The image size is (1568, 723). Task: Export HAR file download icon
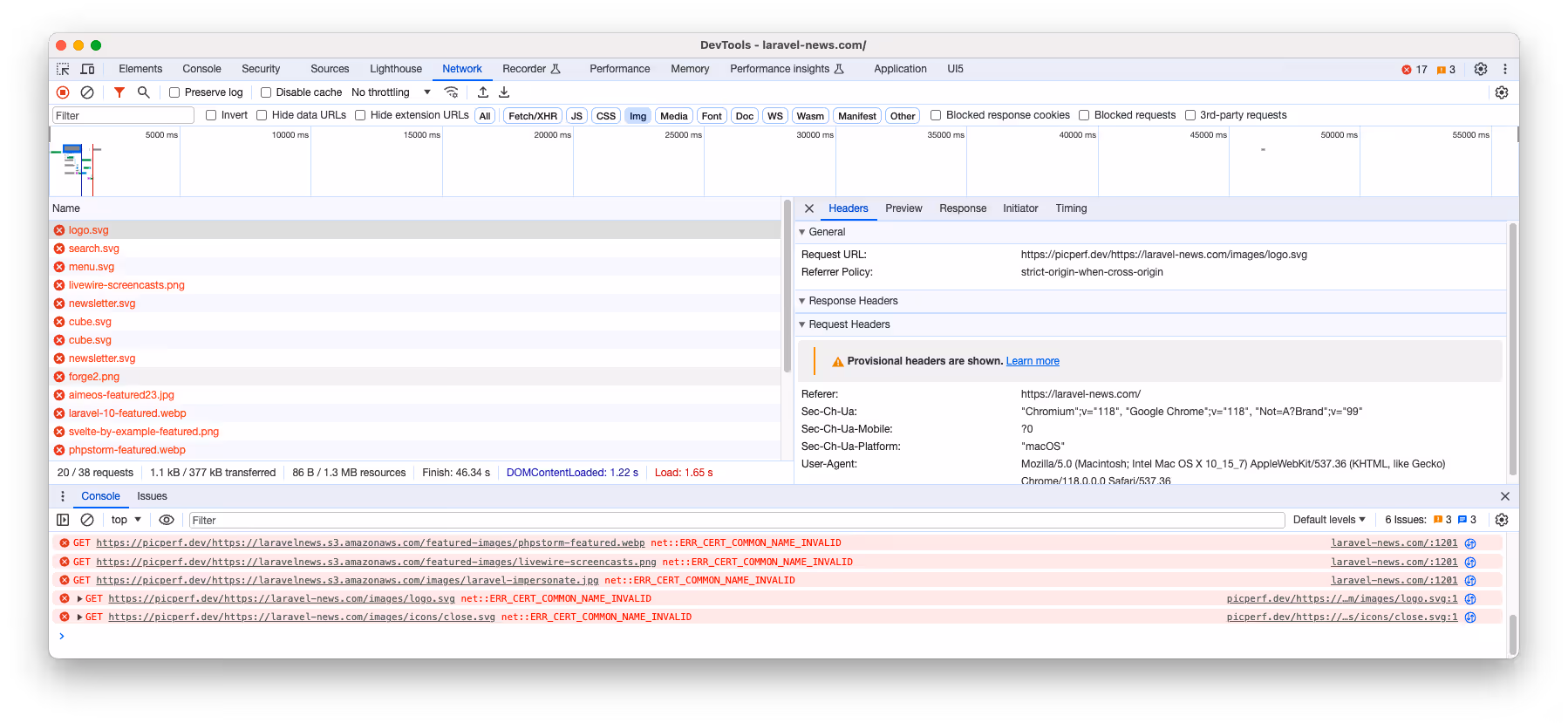[x=504, y=92]
